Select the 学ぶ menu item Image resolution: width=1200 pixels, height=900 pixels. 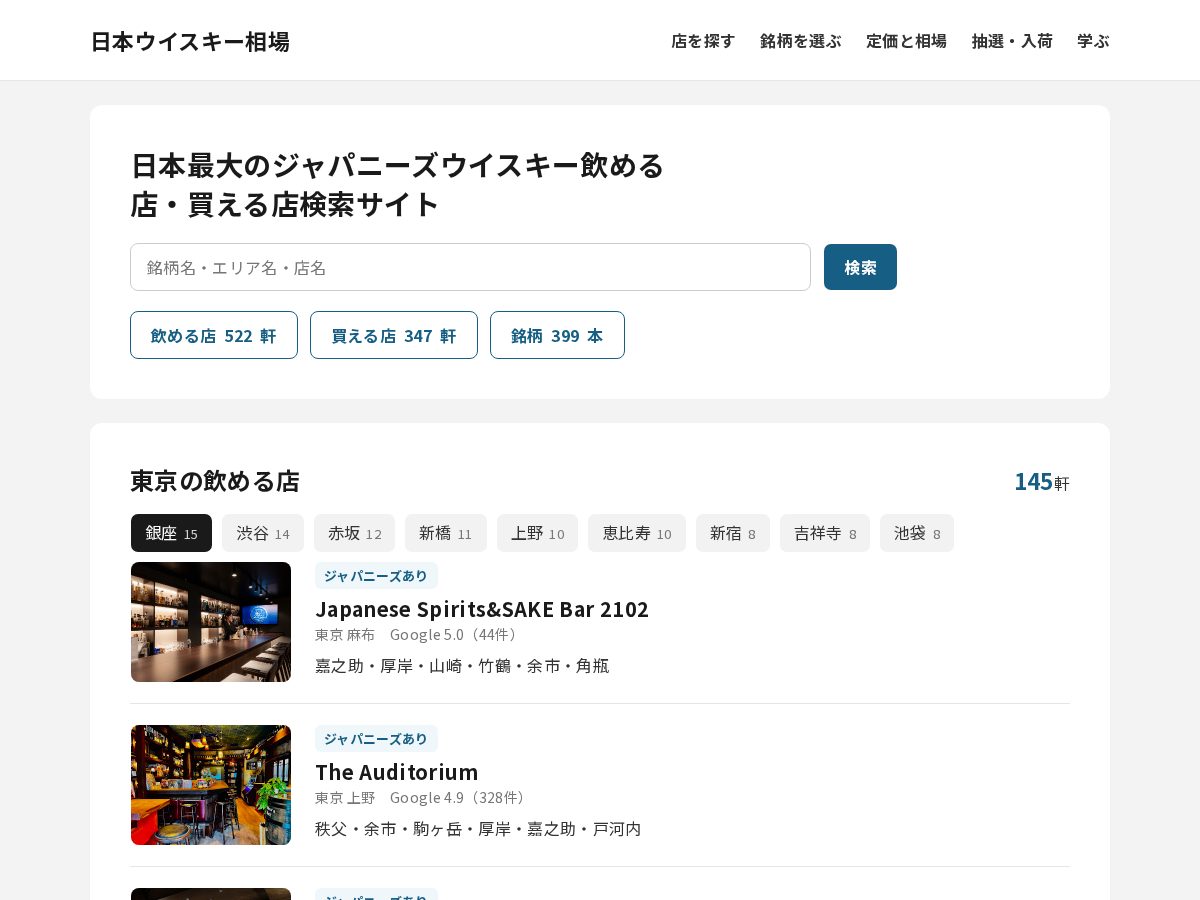click(x=1093, y=41)
